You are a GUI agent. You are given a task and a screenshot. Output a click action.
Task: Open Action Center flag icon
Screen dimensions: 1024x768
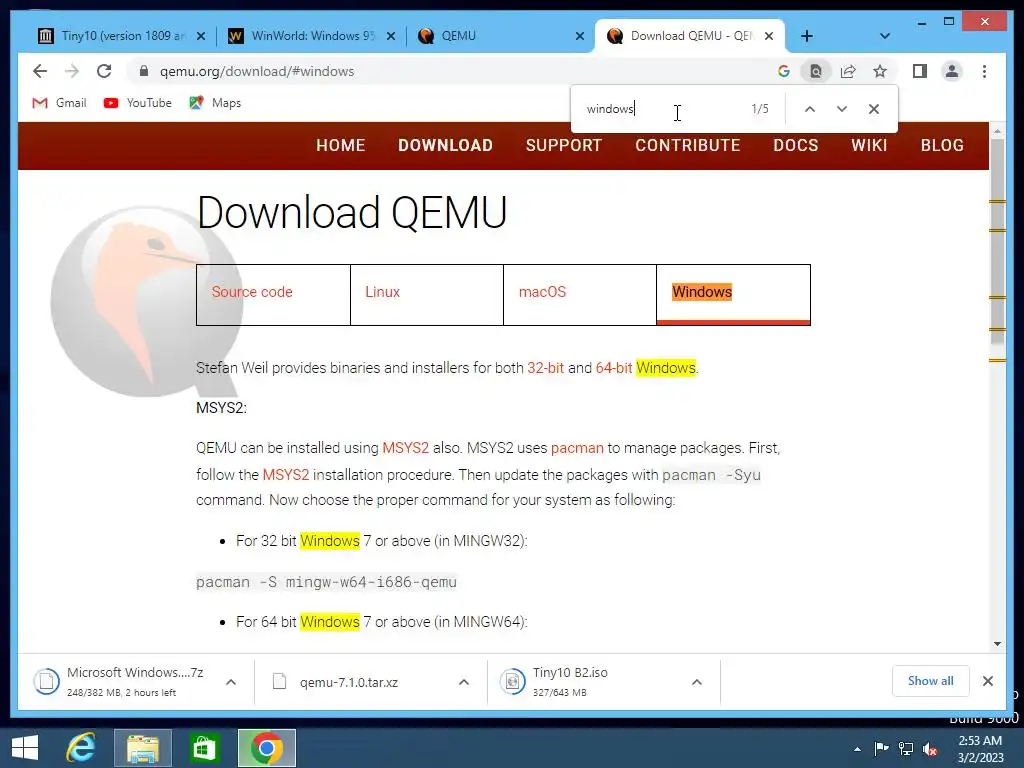coord(881,749)
